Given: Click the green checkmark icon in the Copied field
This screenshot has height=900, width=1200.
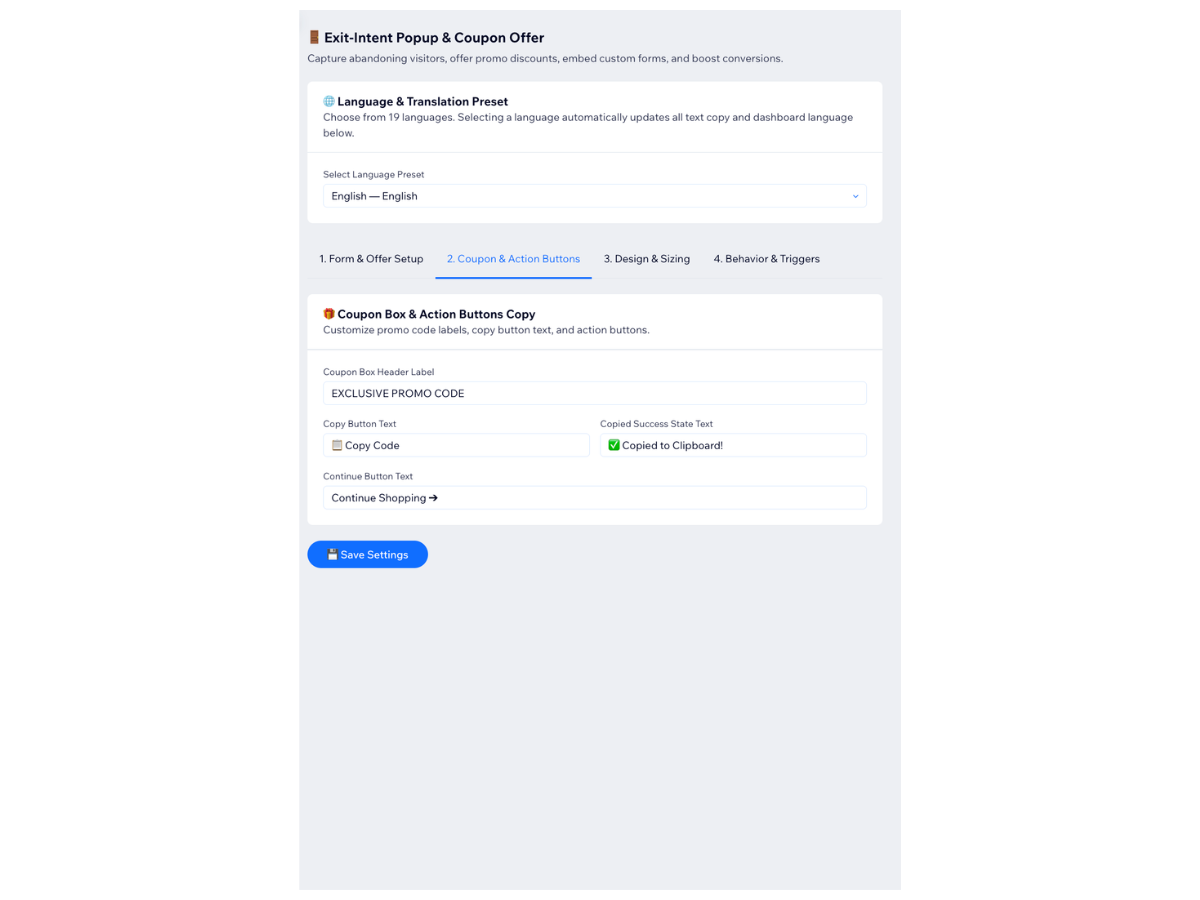Looking at the screenshot, I should tap(614, 445).
